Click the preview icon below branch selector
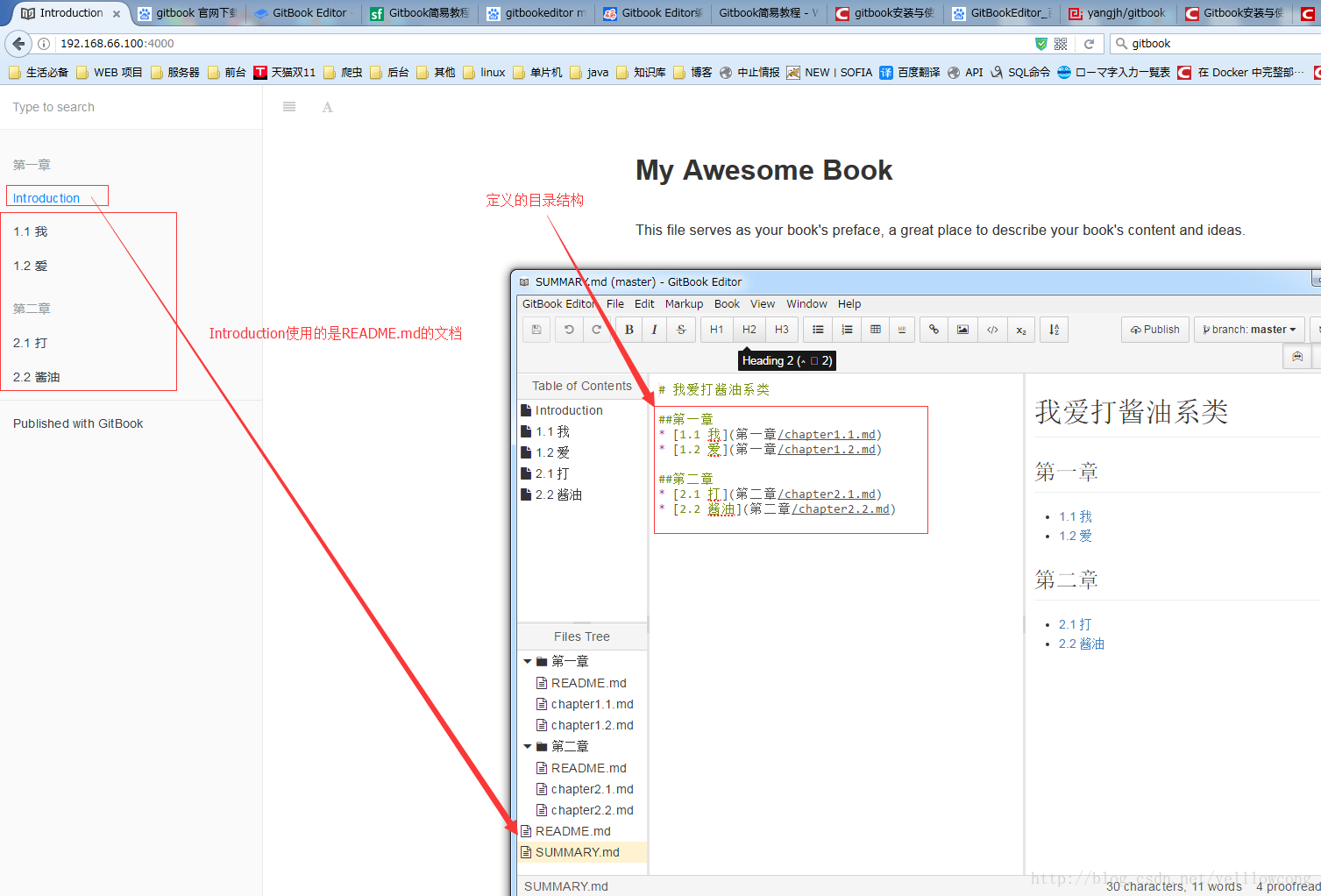This screenshot has width=1321, height=896. 1297,357
